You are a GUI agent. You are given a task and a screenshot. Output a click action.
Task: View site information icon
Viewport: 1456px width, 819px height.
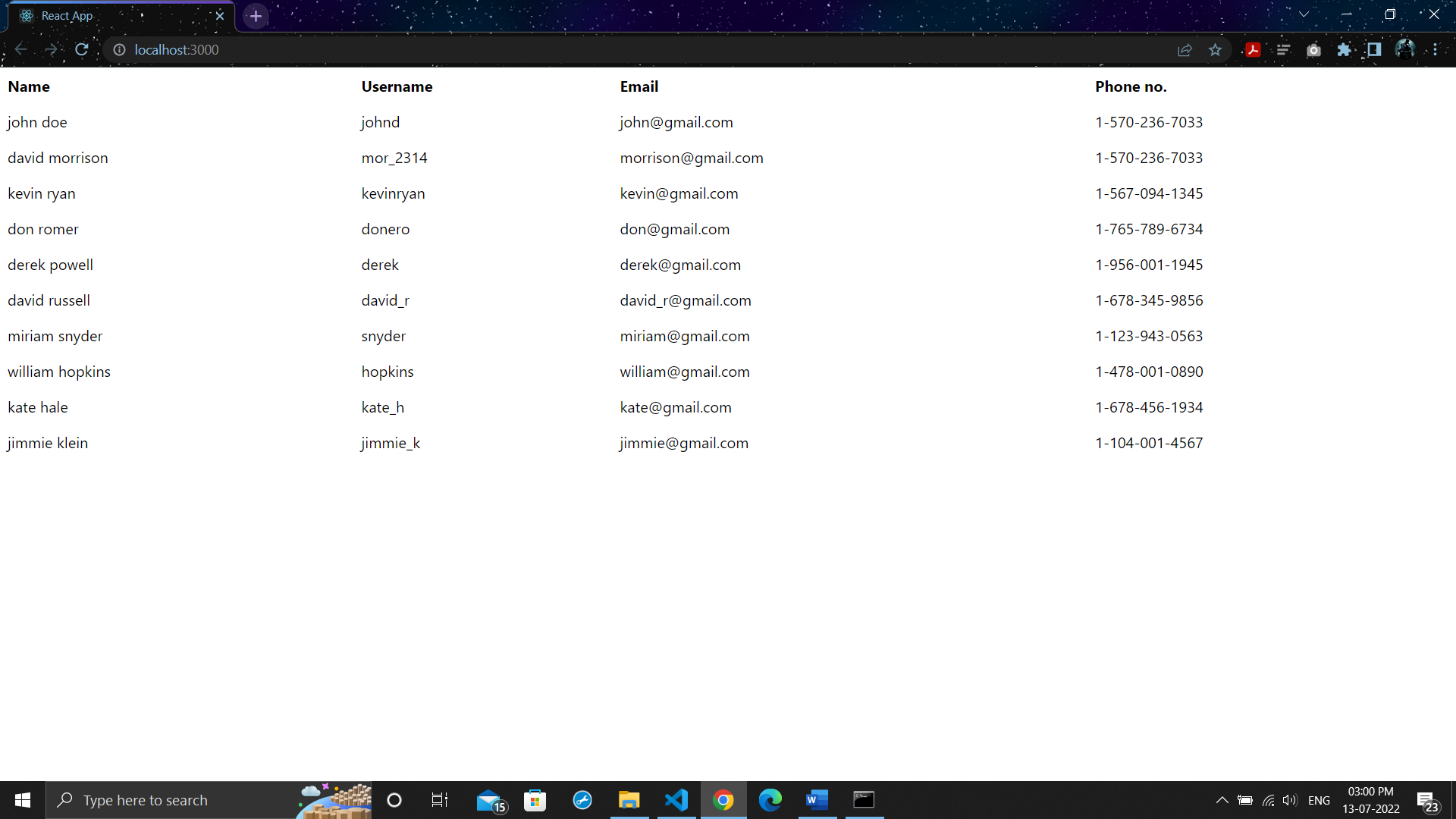tap(119, 50)
